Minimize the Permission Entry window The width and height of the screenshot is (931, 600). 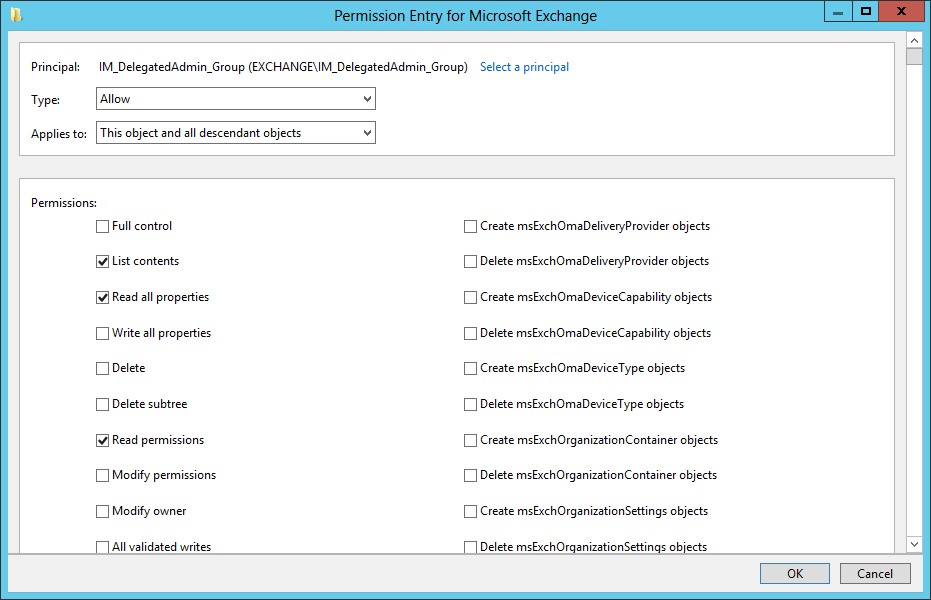(838, 11)
